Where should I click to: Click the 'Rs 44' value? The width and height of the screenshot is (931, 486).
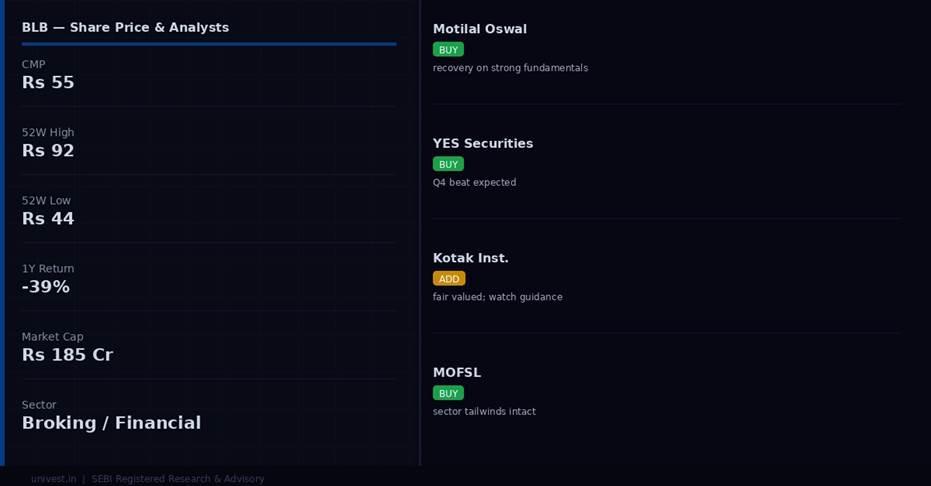tap(48, 219)
